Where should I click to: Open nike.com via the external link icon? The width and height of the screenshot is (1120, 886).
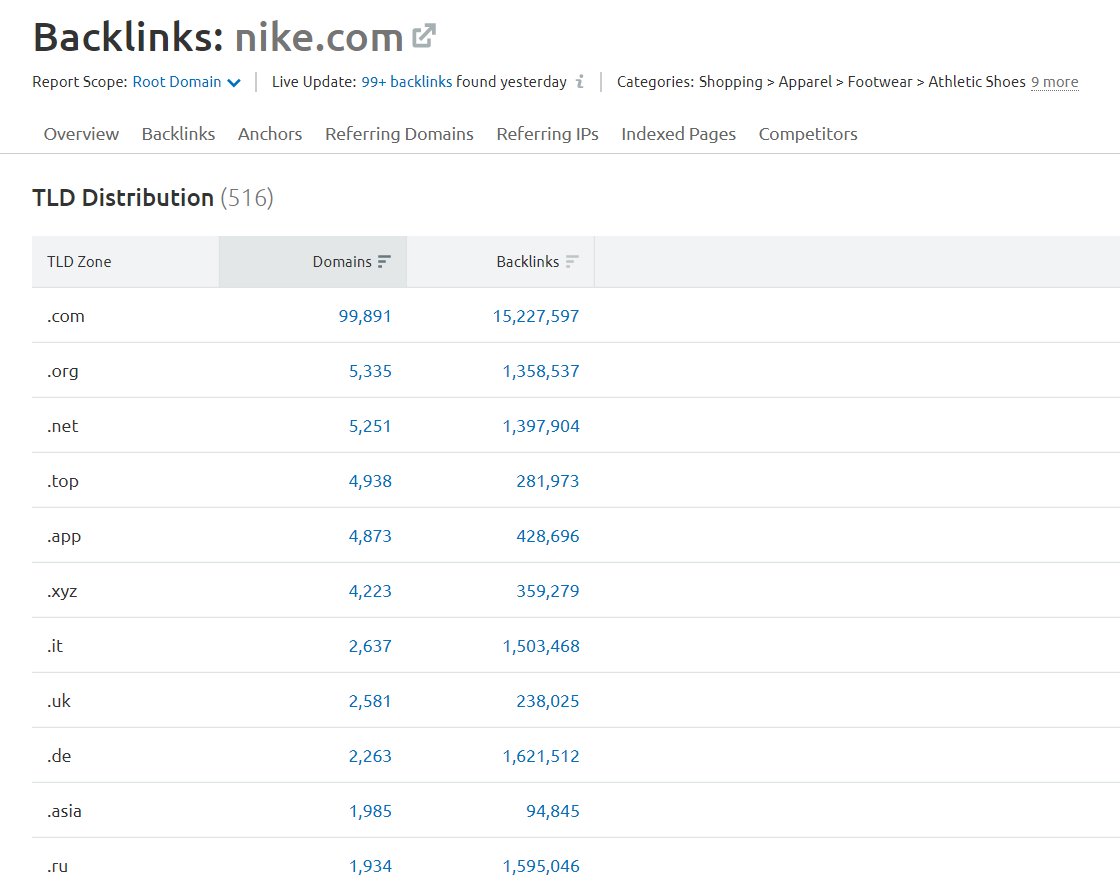[424, 33]
